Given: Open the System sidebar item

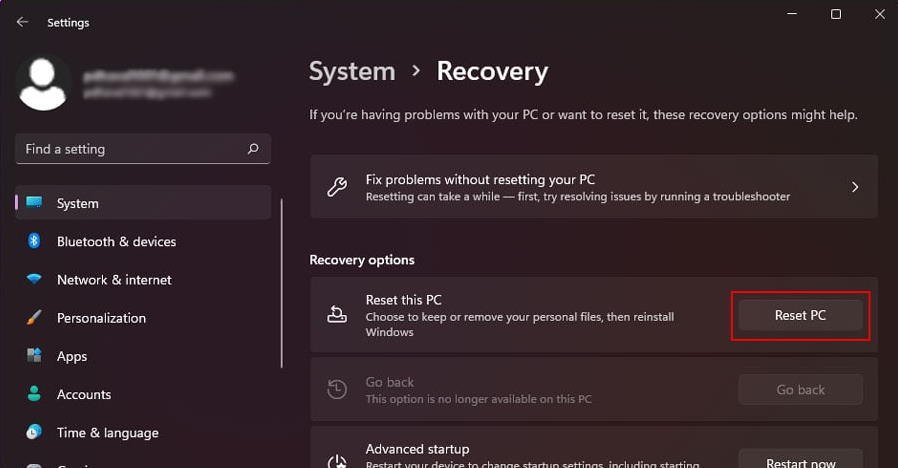Looking at the screenshot, I should 143,203.
